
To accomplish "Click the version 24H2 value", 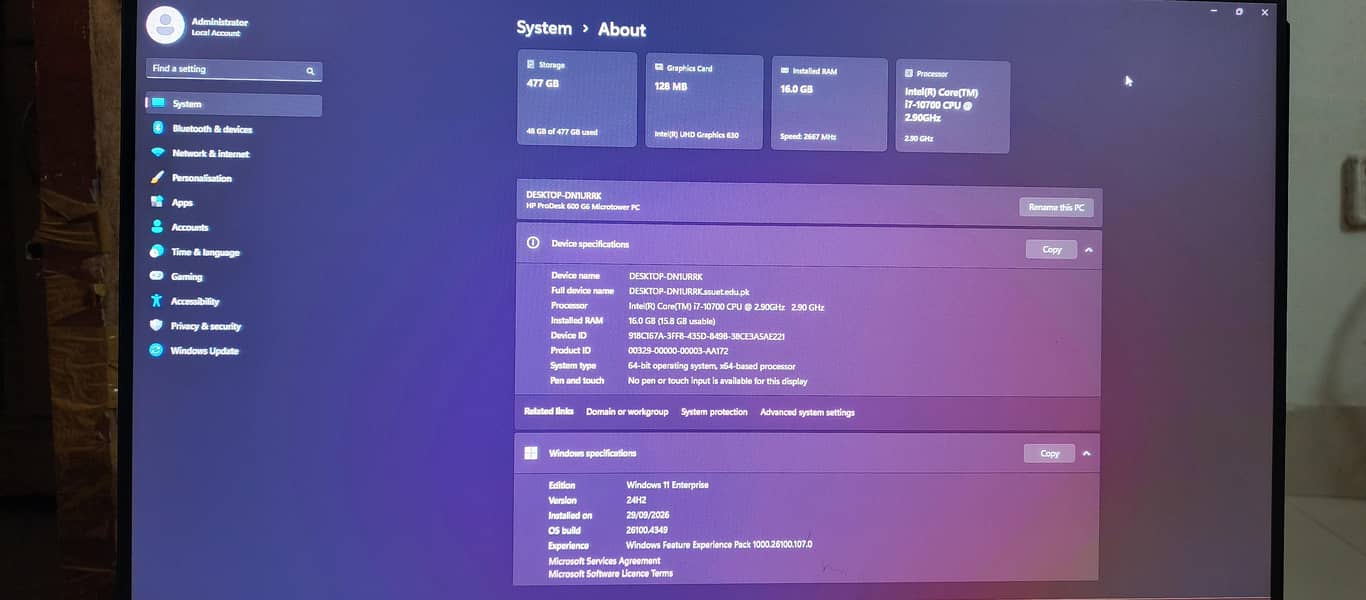I will click(637, 500).
